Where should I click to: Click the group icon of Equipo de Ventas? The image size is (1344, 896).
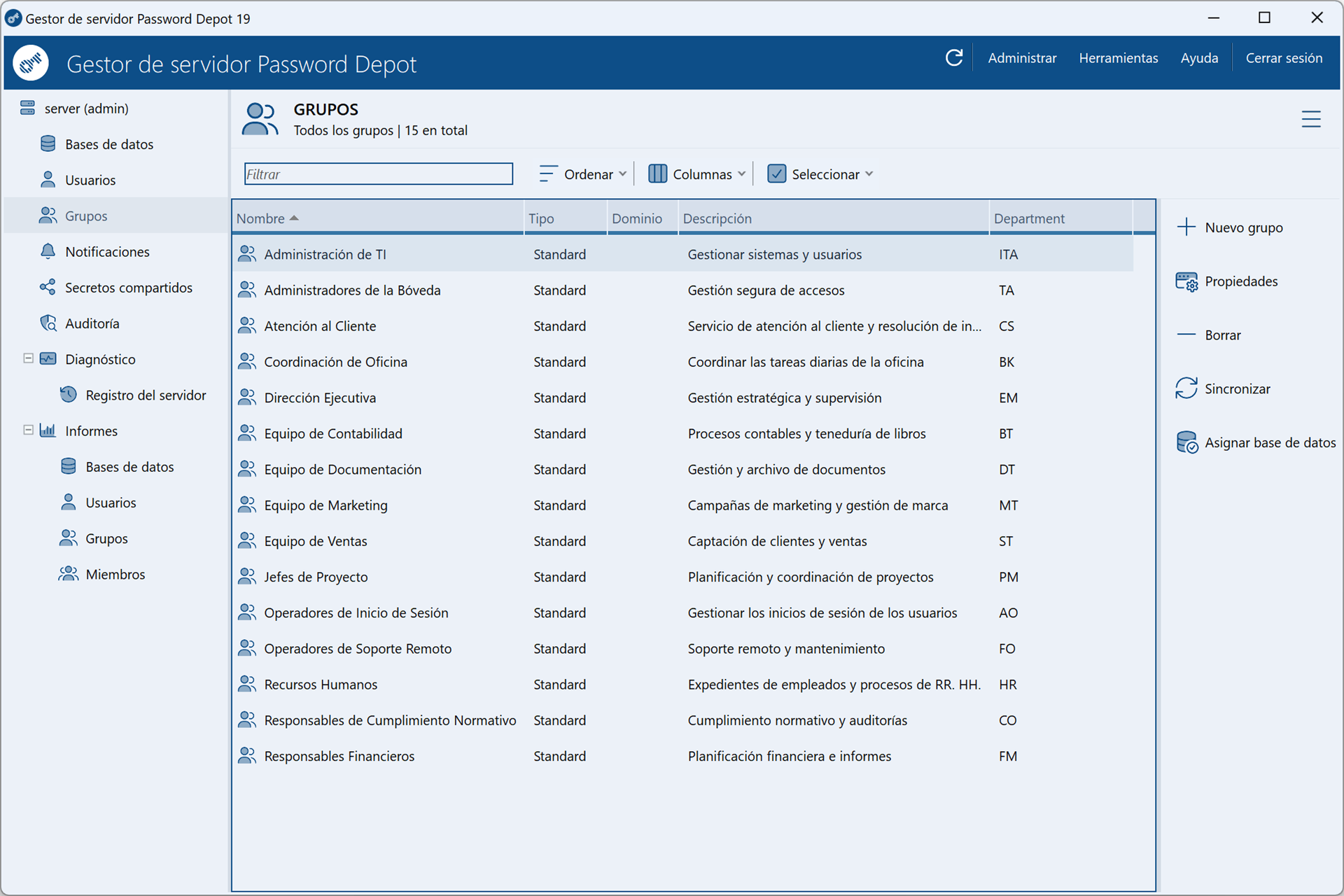tap(246, 540)
